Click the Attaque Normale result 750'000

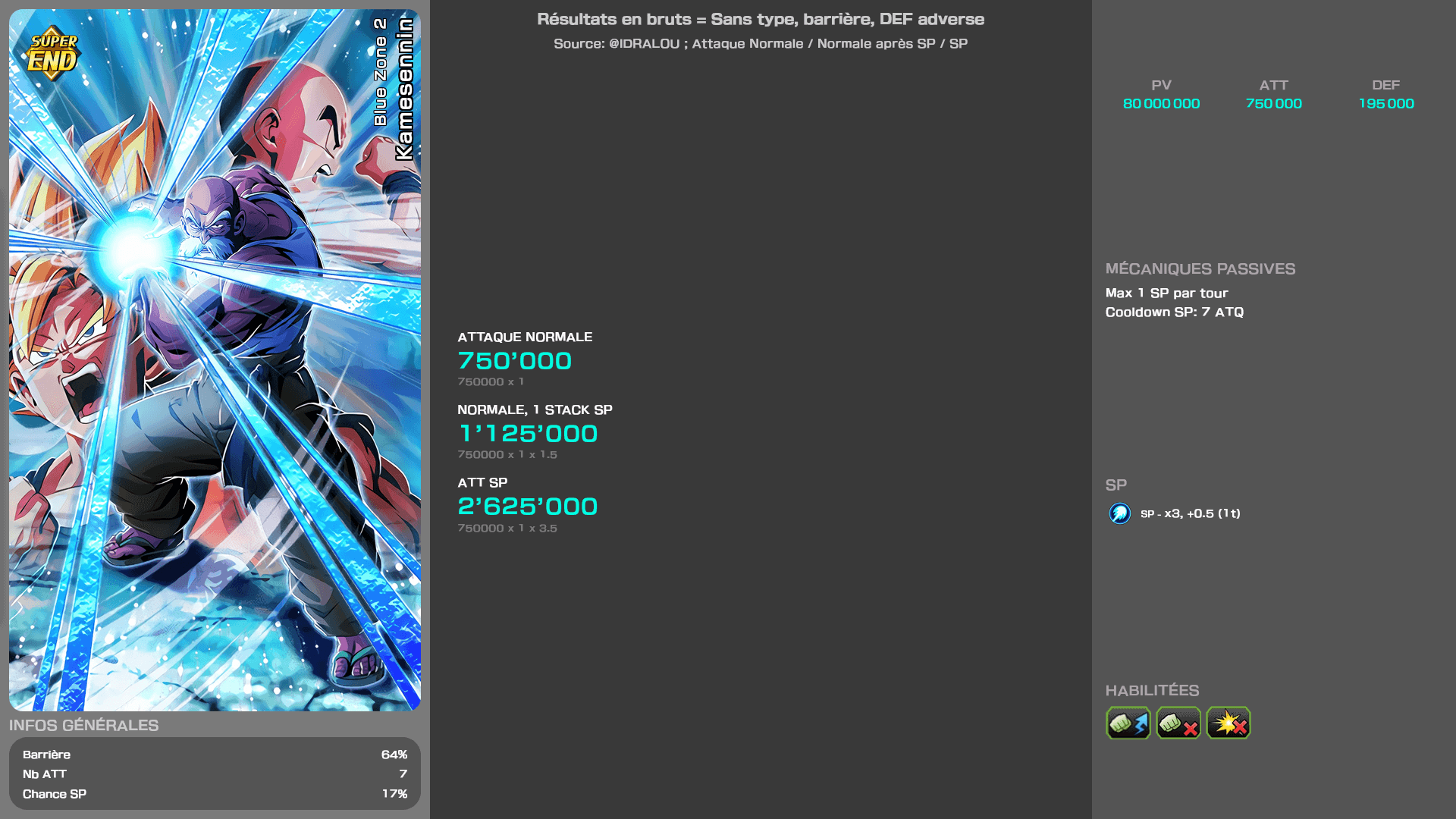(x=514, y=361)
